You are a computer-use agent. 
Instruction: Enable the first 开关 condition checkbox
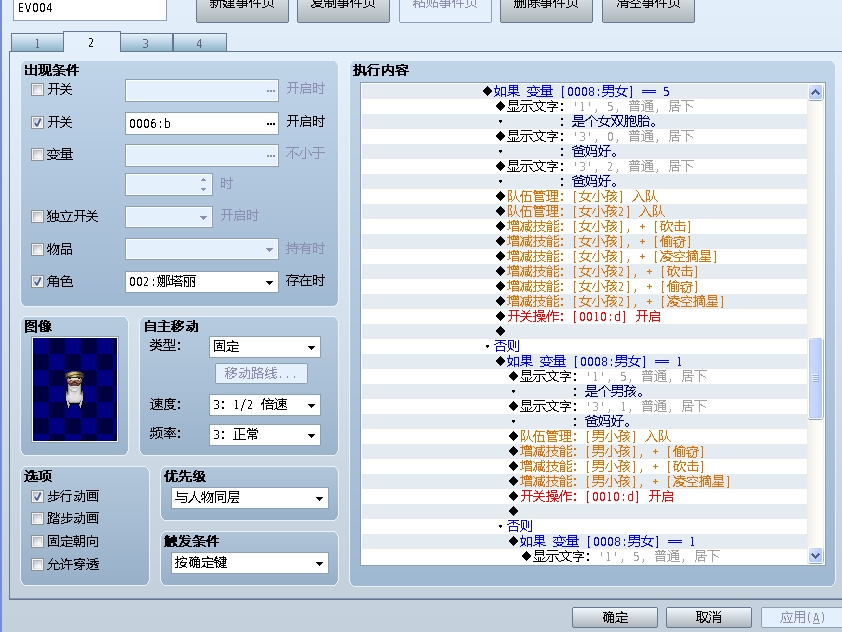click(37, 89)
